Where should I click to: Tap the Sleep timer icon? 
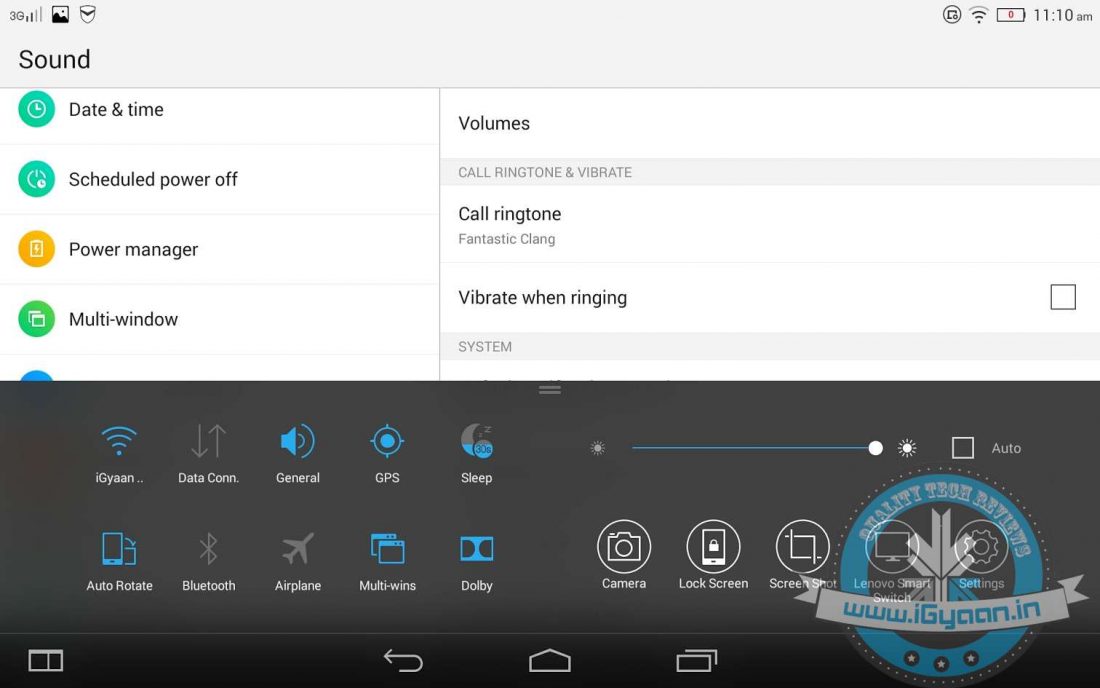(x=476, y=442)
